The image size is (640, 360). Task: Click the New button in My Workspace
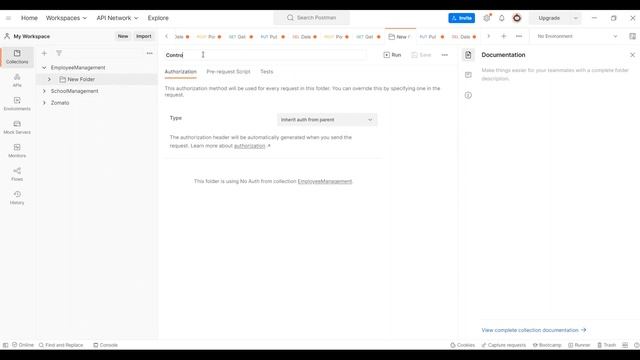pyautogui.click(x=123, y=36)
